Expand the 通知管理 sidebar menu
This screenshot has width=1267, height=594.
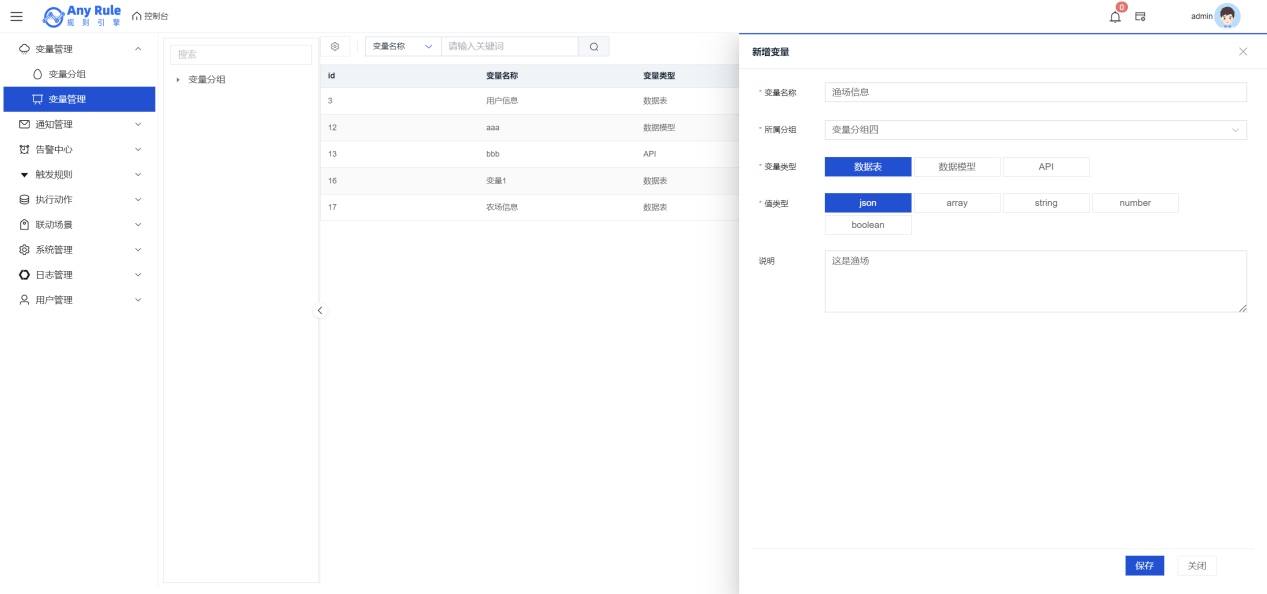click(78, 124)
